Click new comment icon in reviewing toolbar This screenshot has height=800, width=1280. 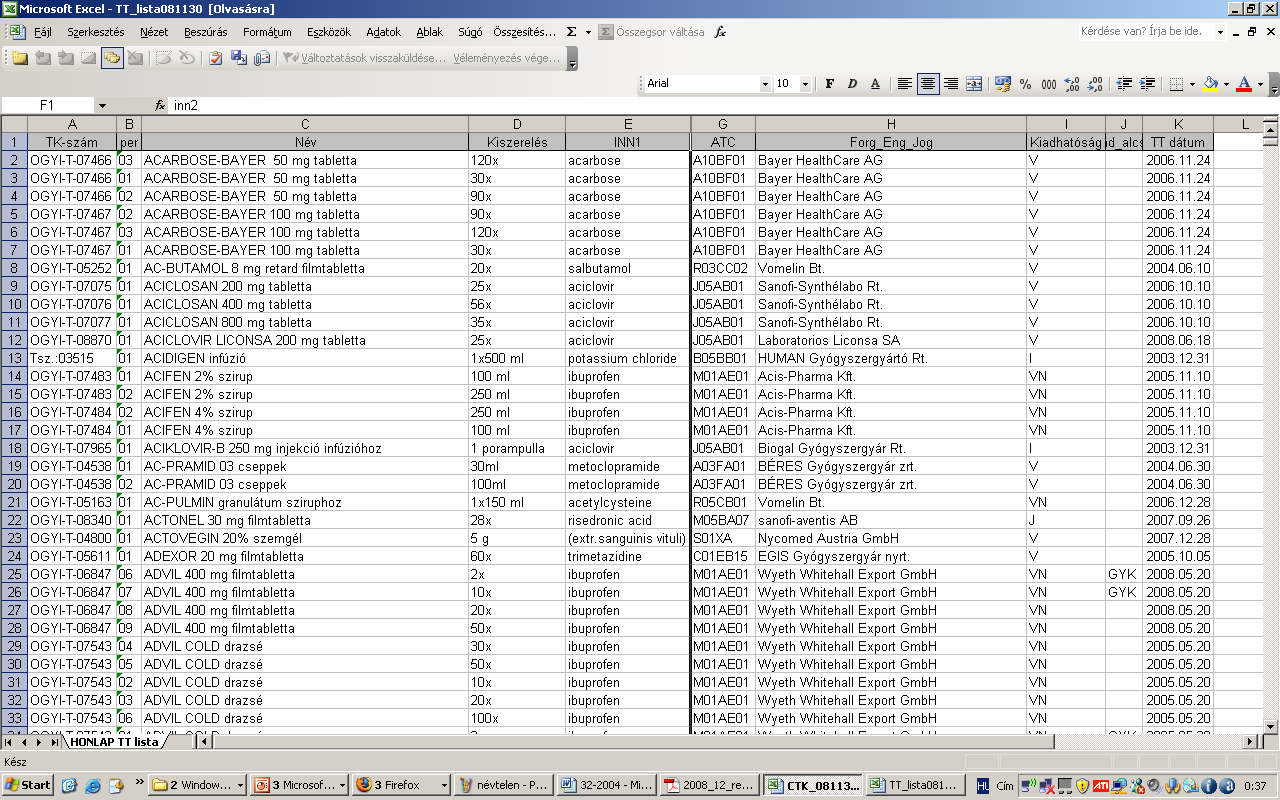[20, 58]
